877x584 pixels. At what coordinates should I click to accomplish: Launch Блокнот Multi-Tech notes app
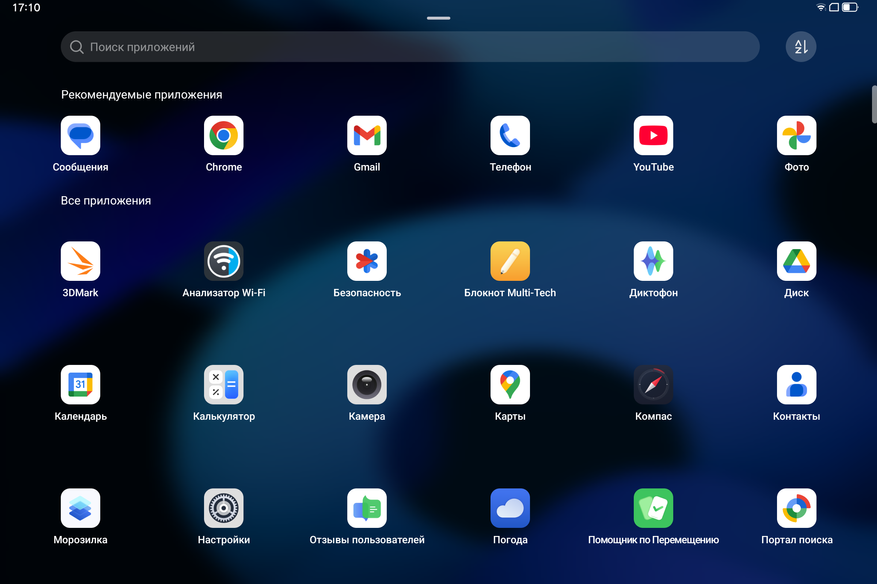pos(510,261)
